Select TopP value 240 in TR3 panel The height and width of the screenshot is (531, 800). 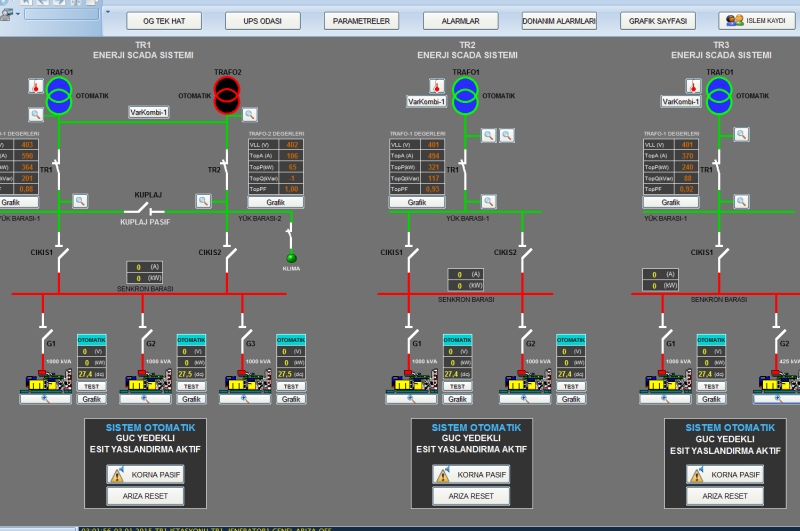coord(687,167)
